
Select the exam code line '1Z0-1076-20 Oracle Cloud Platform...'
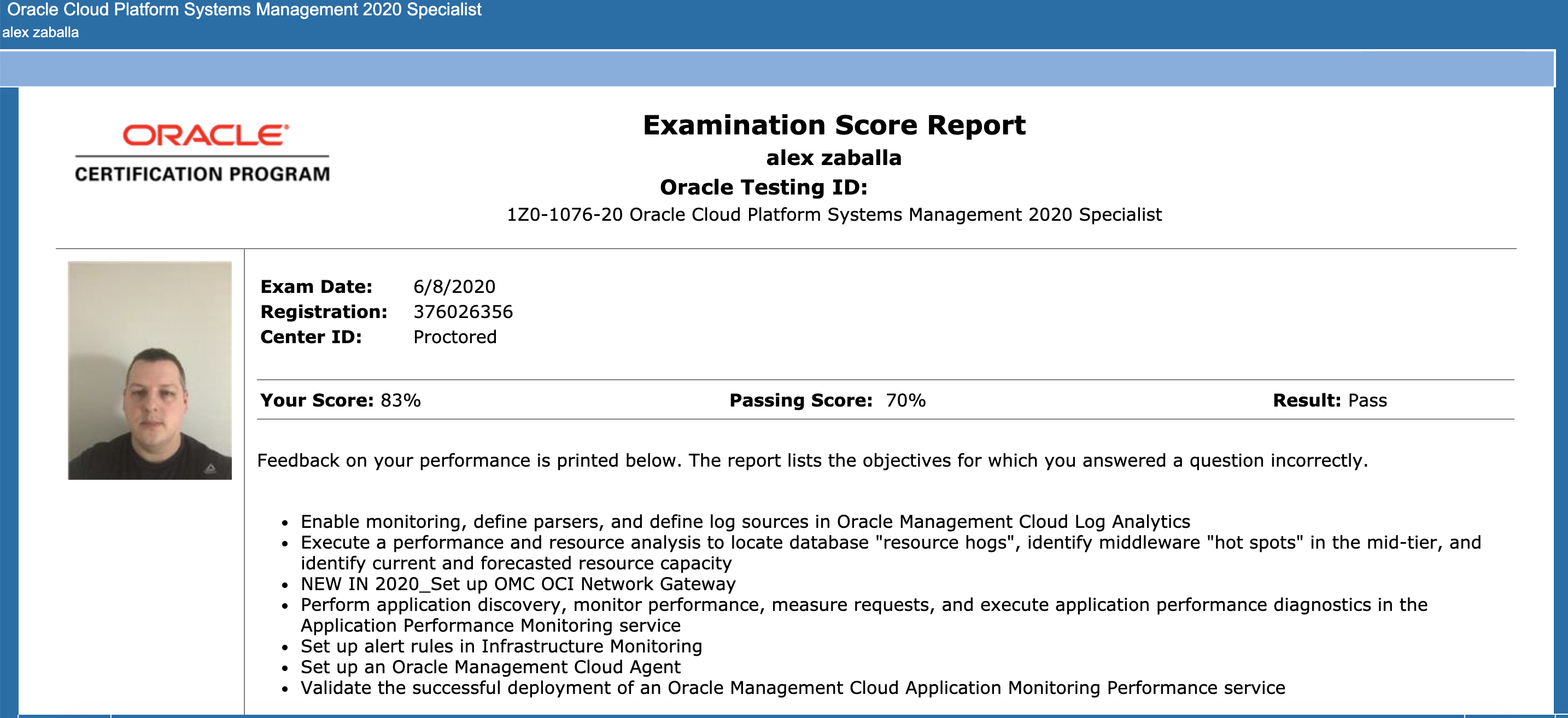coord(834,215)
